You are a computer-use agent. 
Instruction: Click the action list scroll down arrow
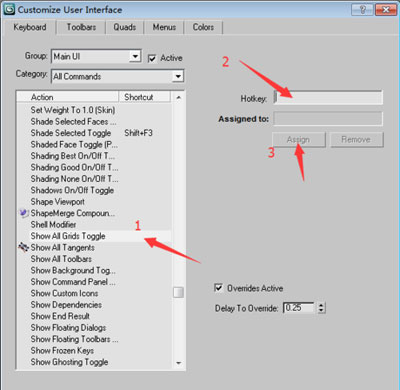179,363
